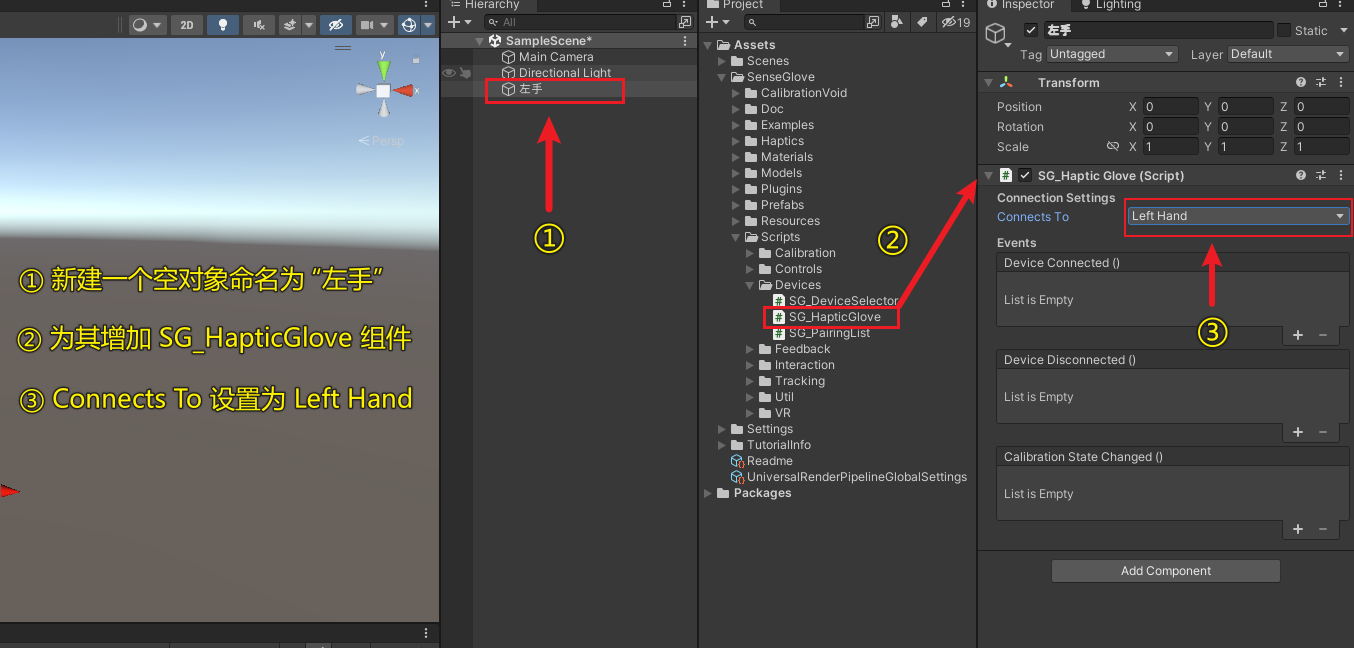Click green Y axis of orientation gizmo
This screenshot has width=1354, height=648.
tap(383, 68)
